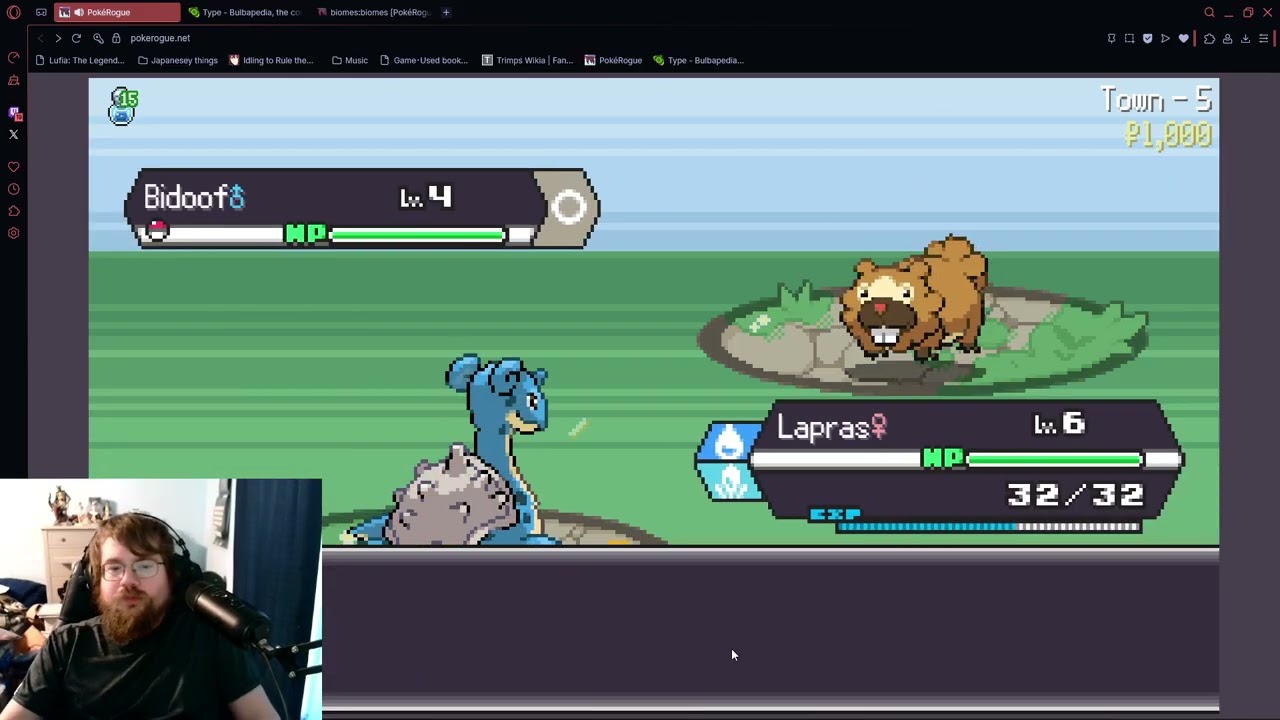1280x720 pixels.
Task: Open the profile account icon
Action: click(x=1227, y=38)
